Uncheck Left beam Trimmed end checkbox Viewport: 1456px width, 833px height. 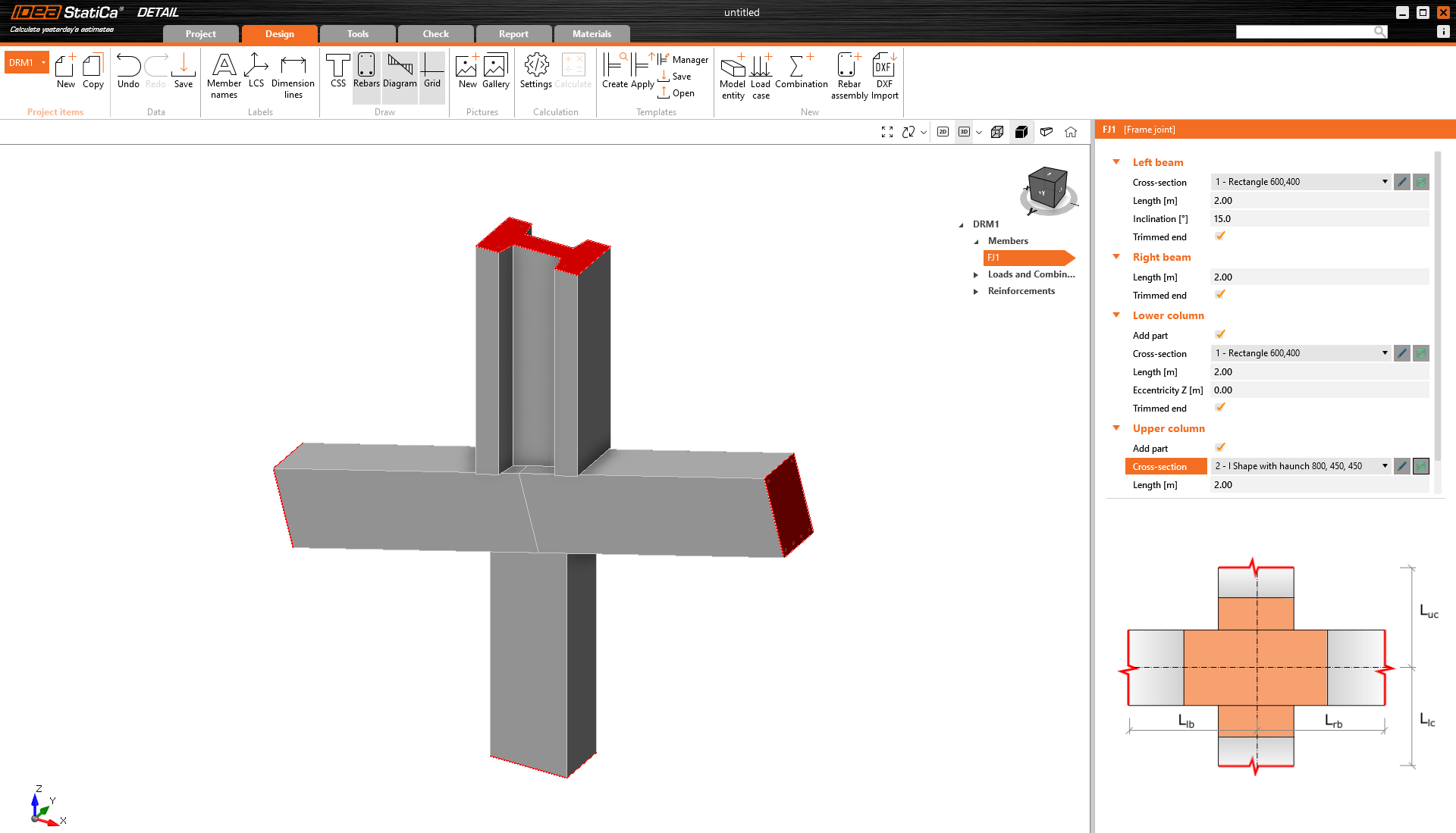(x=1220, y=236)
